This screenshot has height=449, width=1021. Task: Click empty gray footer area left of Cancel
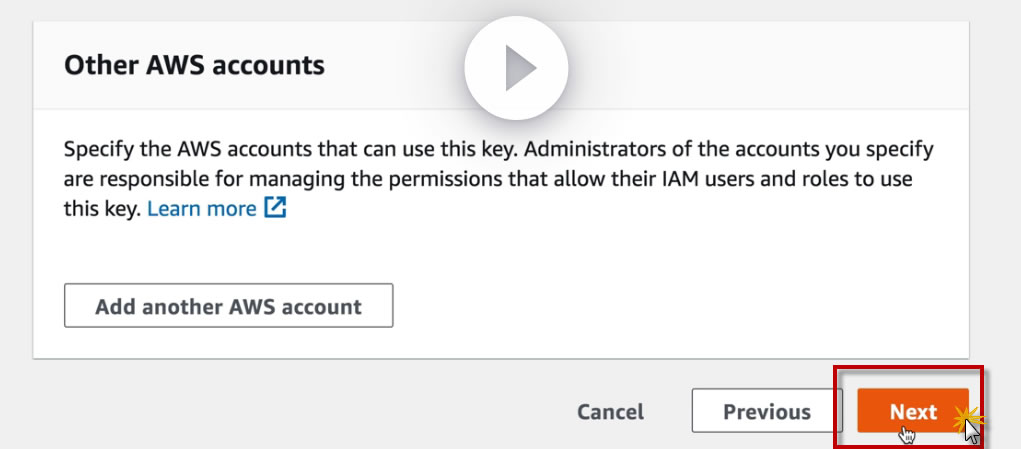[300, 412]
